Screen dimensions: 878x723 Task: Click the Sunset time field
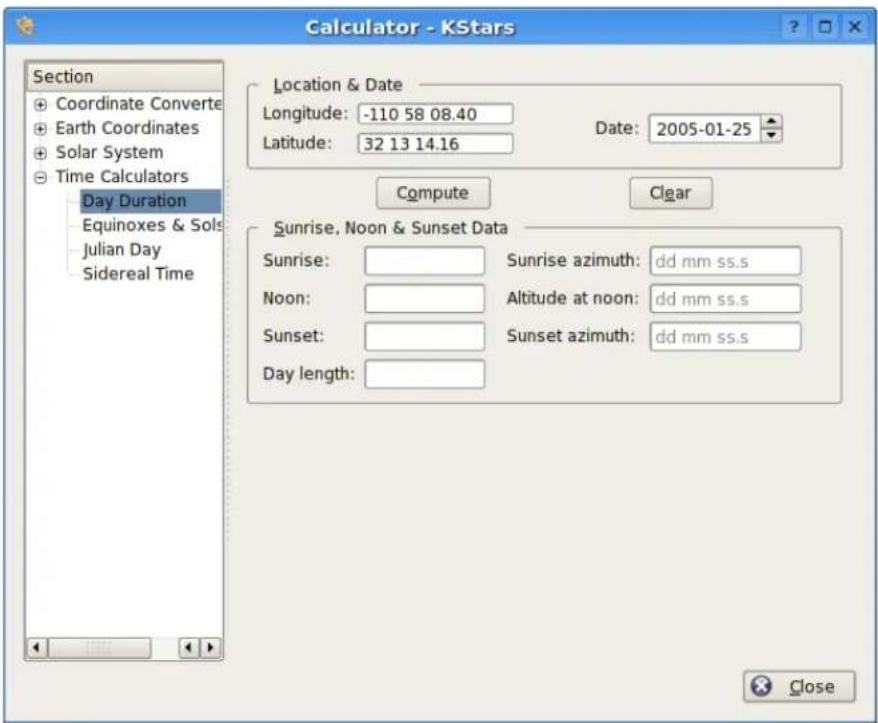[x=424, y=336]
